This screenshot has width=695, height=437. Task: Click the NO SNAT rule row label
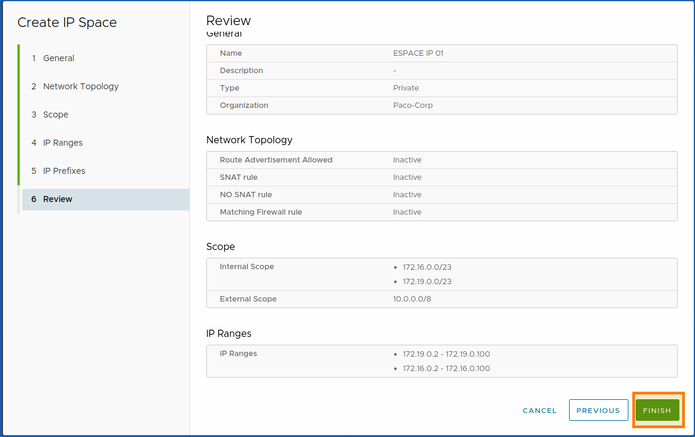[x=246, y=194]
